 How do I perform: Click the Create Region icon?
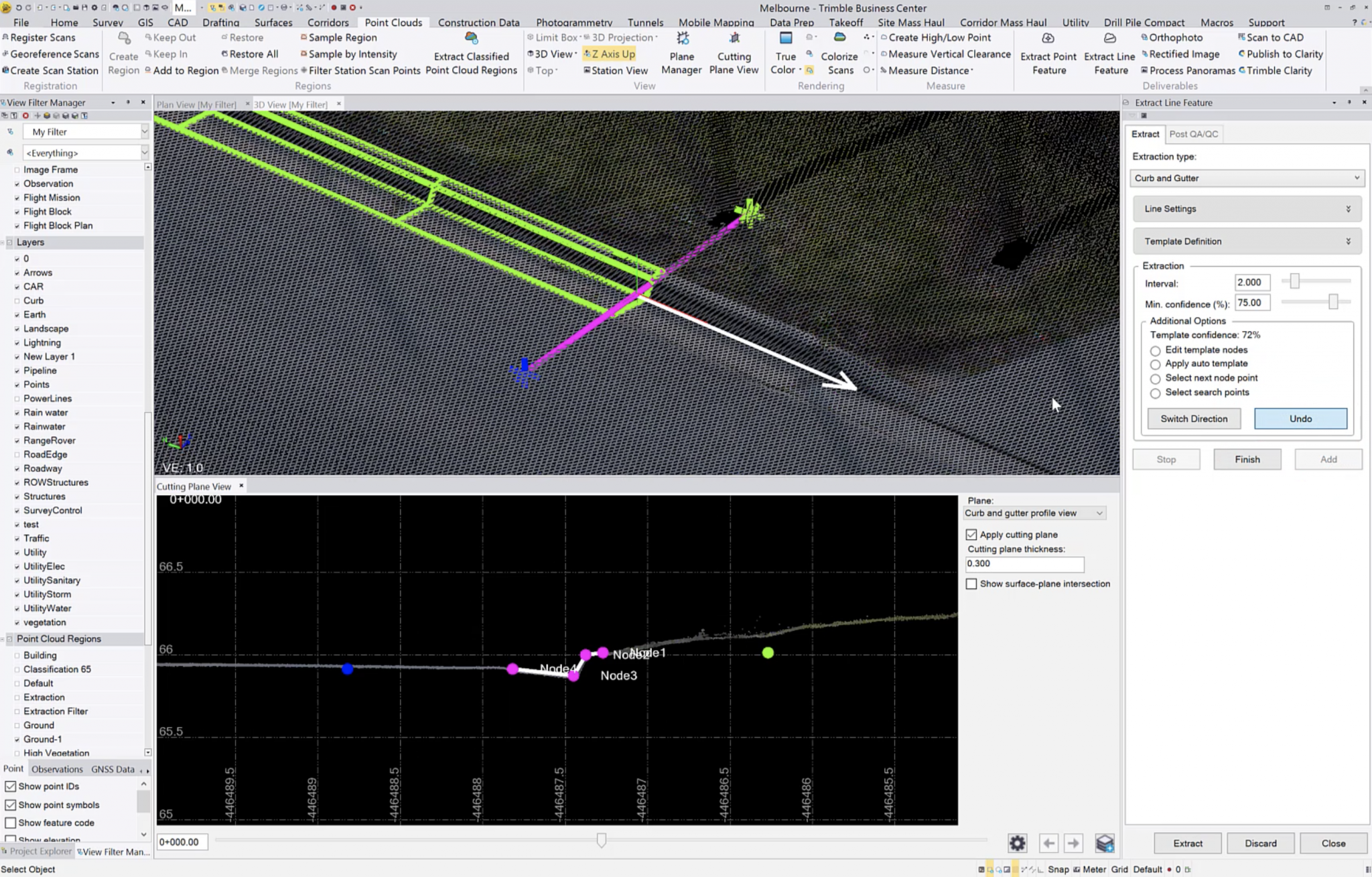[x=124, y=39]
